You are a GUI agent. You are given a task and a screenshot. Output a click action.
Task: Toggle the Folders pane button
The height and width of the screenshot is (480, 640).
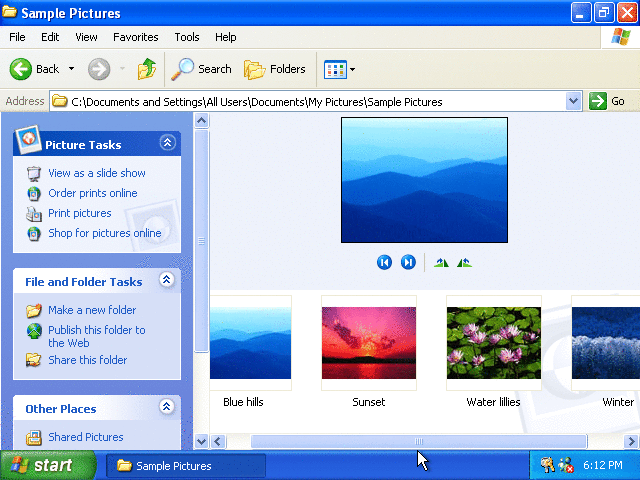(x=275, y=69)
